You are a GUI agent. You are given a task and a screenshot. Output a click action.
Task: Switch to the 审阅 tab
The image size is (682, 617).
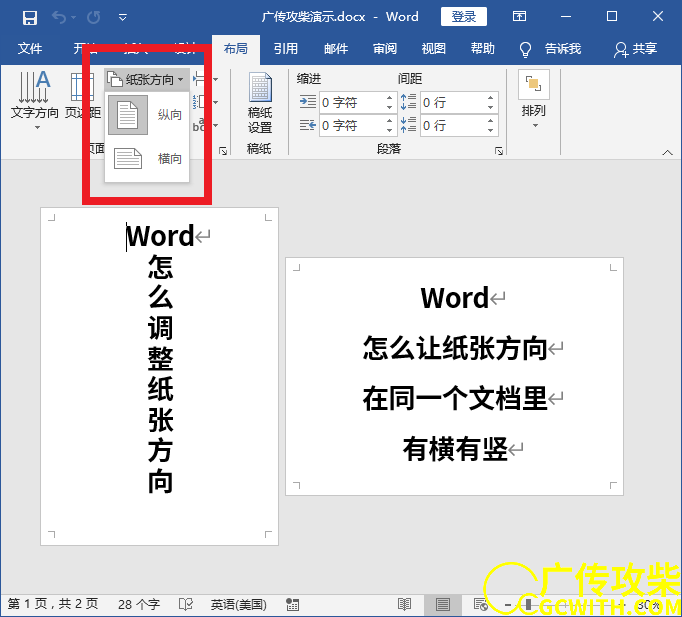[x=385, y=48]
